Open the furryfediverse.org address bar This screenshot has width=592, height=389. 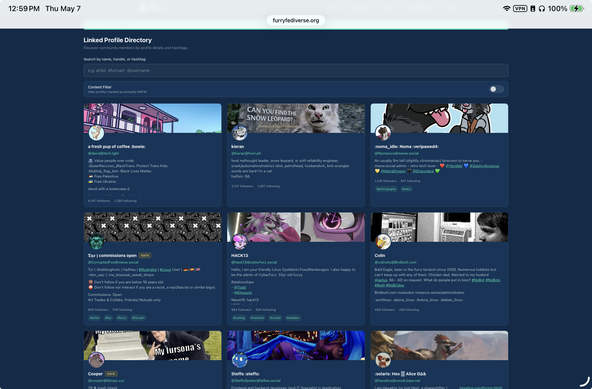point(296,20)
